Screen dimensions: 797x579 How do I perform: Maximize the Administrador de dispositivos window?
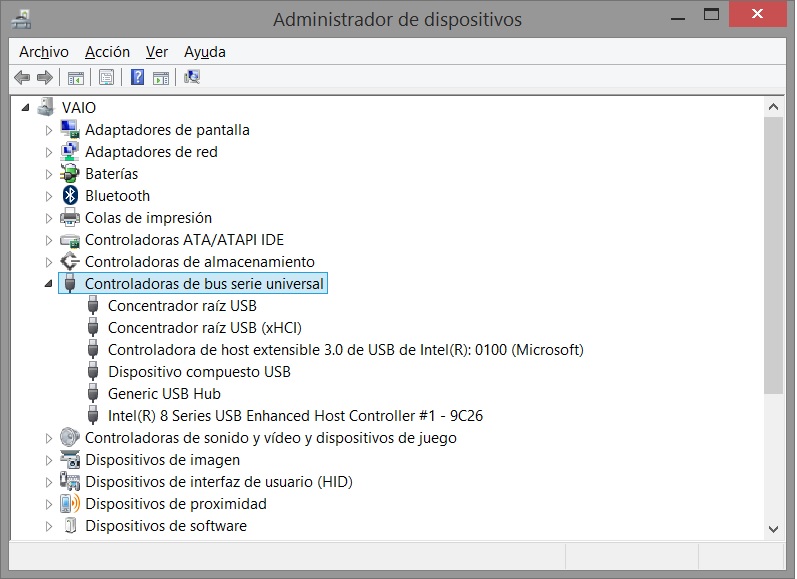tap(711, 15)
